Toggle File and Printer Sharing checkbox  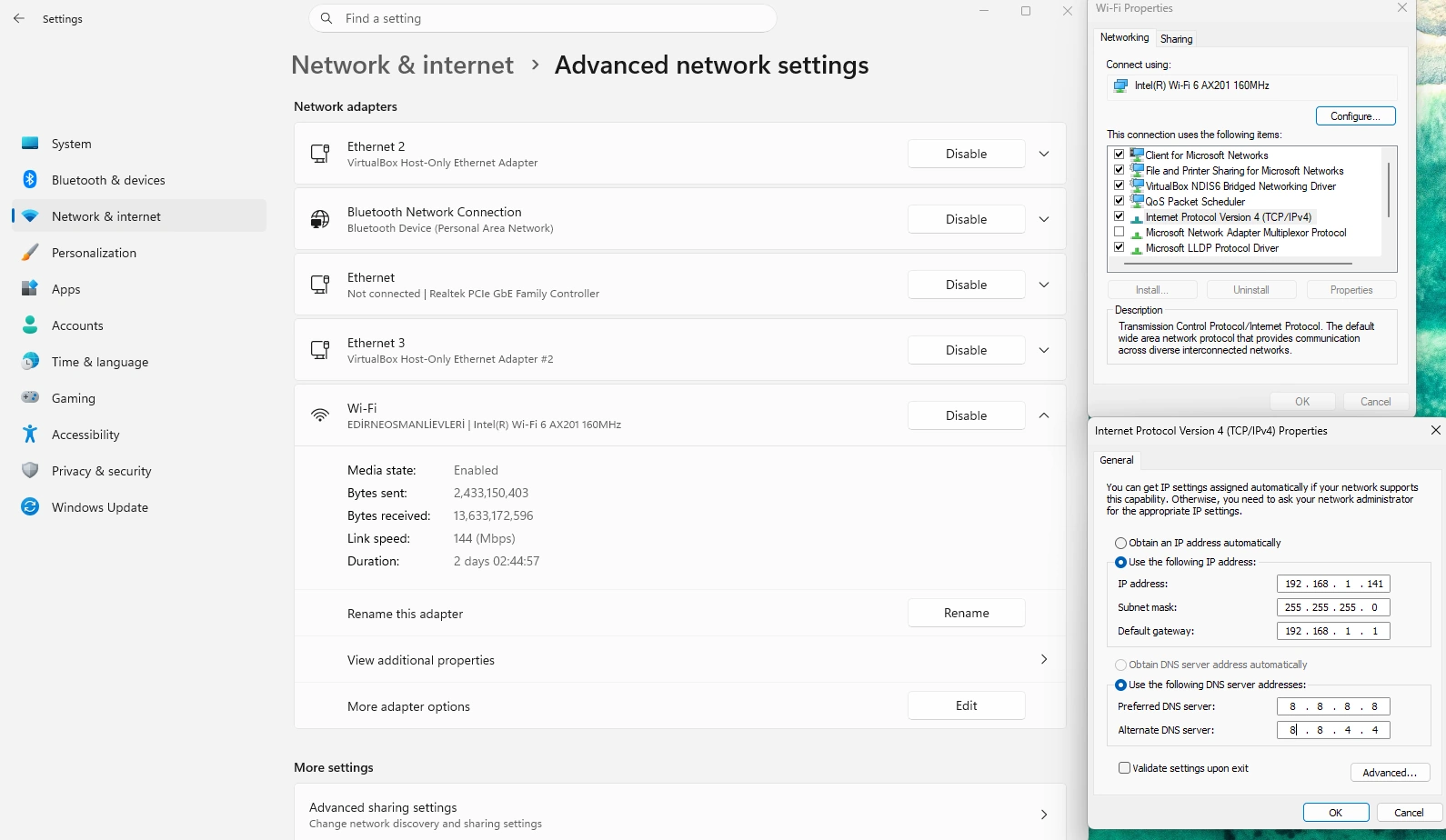(x=1120, y=170)
